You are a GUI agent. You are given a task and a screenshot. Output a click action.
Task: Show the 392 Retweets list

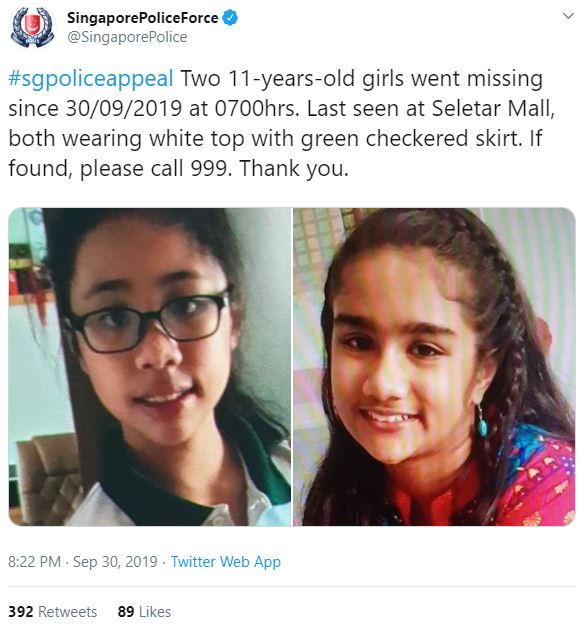click(52, 612)
